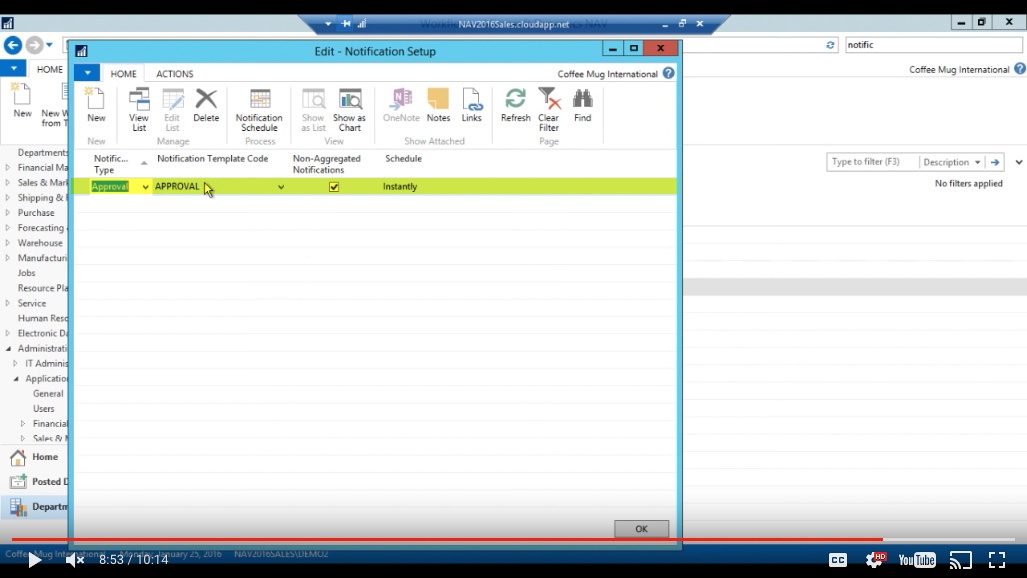
Task: Open application menu in main window
Action: point(13,68)
